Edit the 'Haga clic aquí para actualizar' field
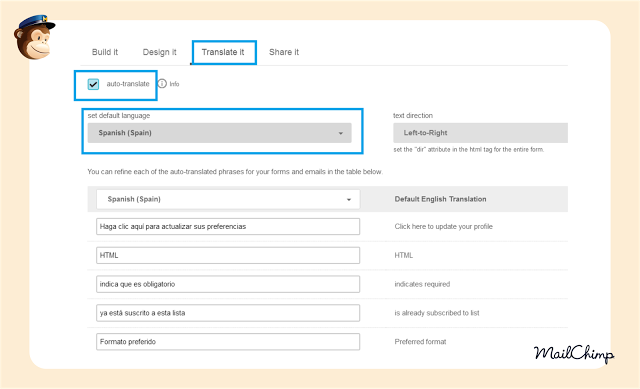The image size is (640, 389). [228, 227]
